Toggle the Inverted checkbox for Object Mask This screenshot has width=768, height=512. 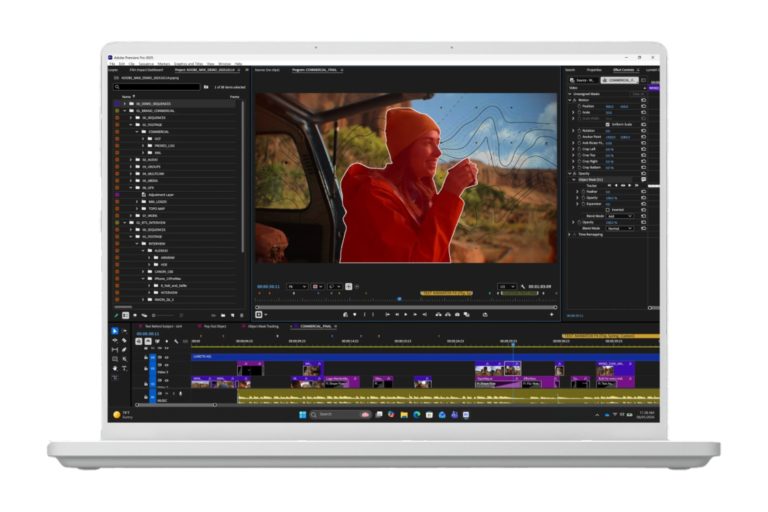pos(608,210)
